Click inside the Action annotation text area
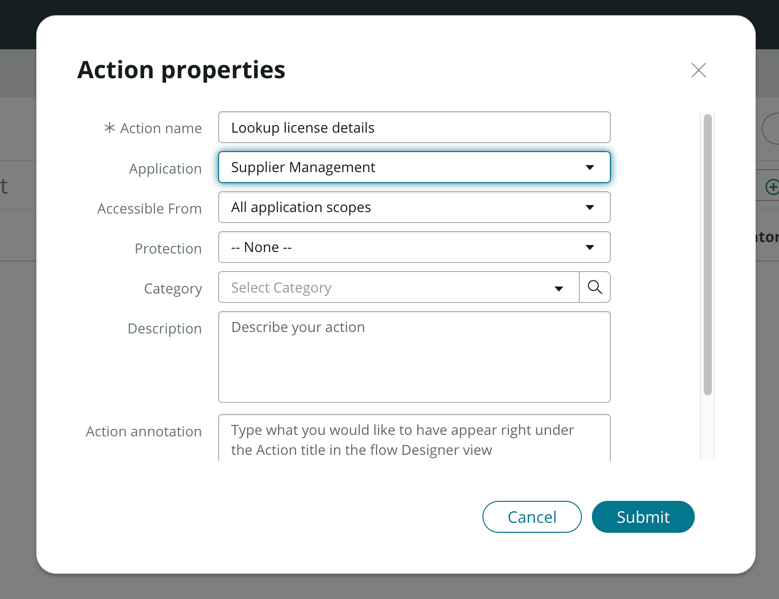 click(414, 439)
